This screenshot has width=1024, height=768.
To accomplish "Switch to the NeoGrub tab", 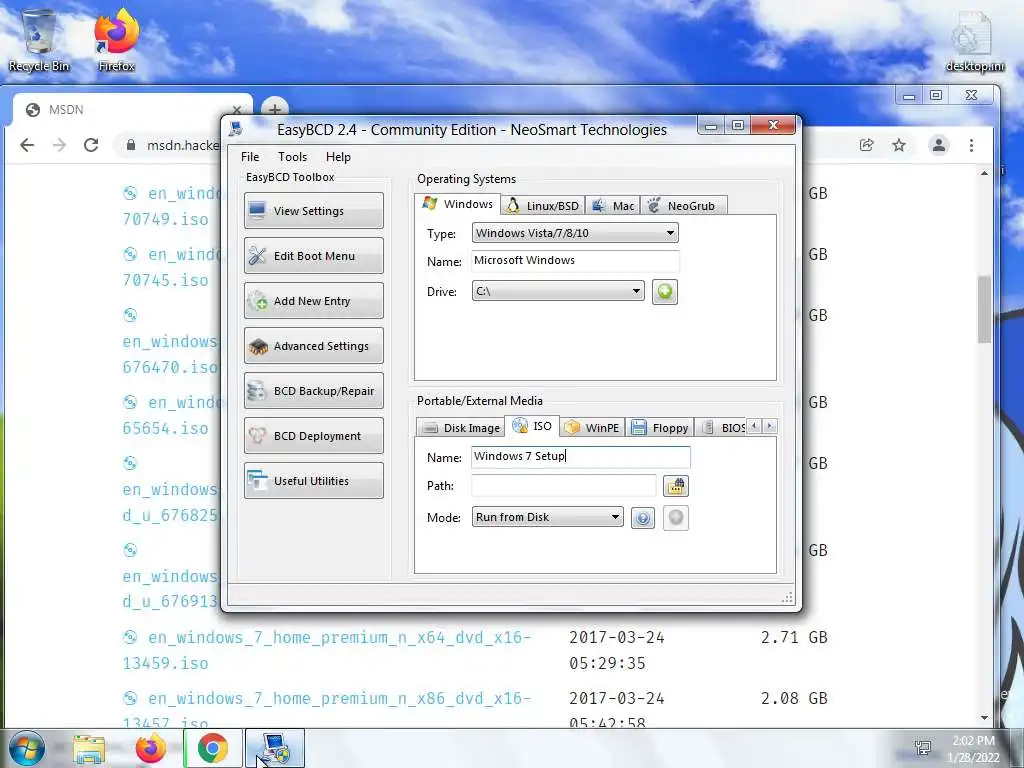I will click(x=683, y=206).
